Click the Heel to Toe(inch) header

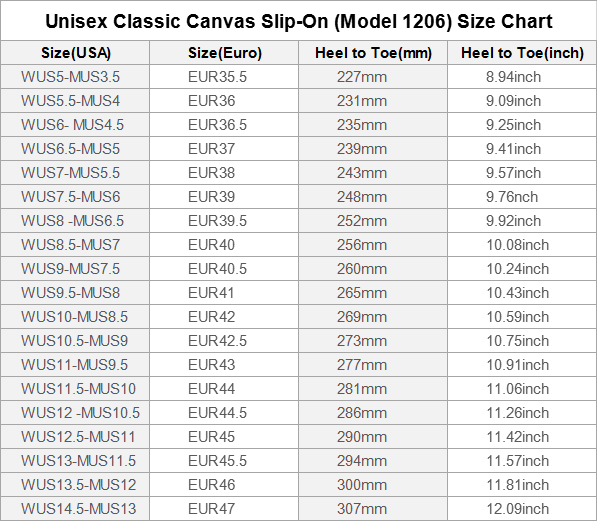pyautogui.click(x=522, y=53)
